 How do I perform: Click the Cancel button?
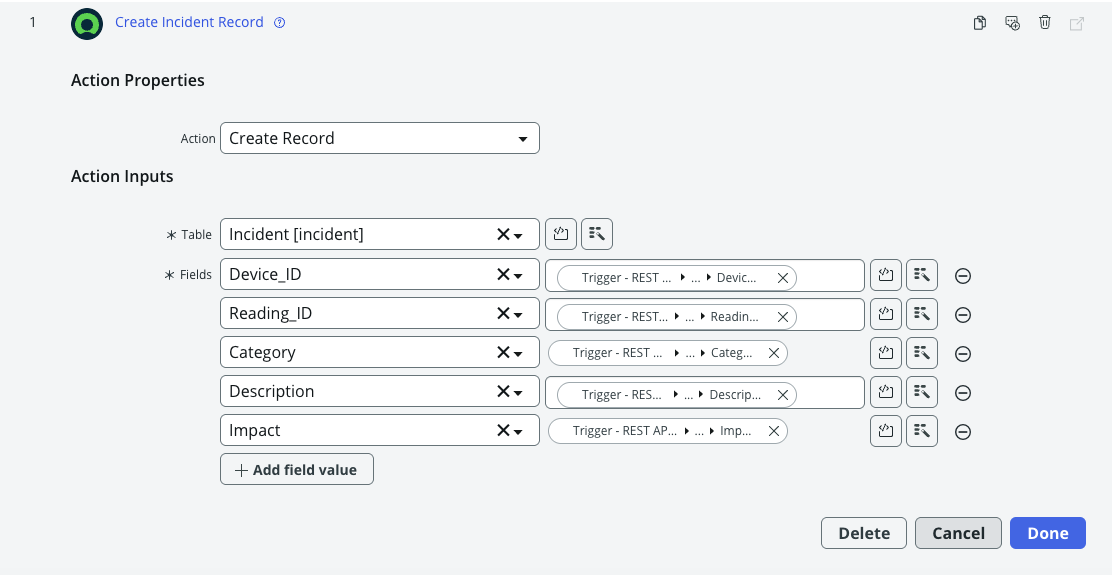[958, 533]
